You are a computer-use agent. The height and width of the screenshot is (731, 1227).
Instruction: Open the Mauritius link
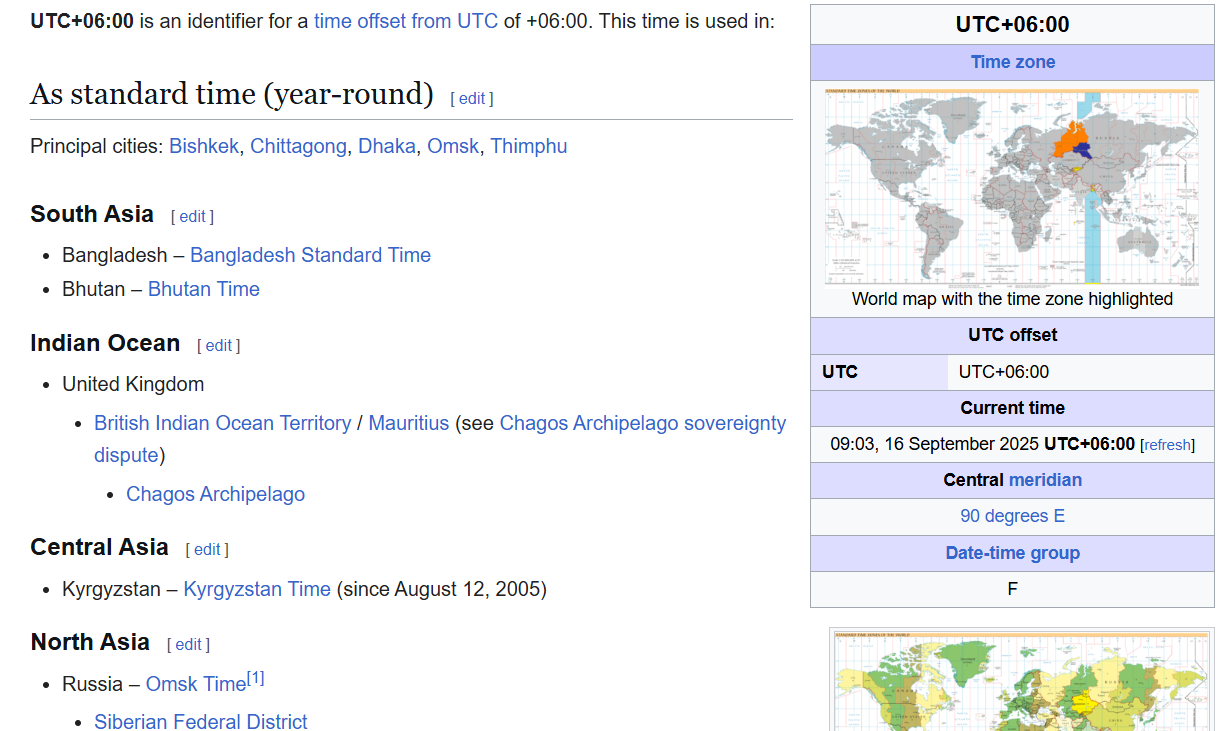coord(409,423)
